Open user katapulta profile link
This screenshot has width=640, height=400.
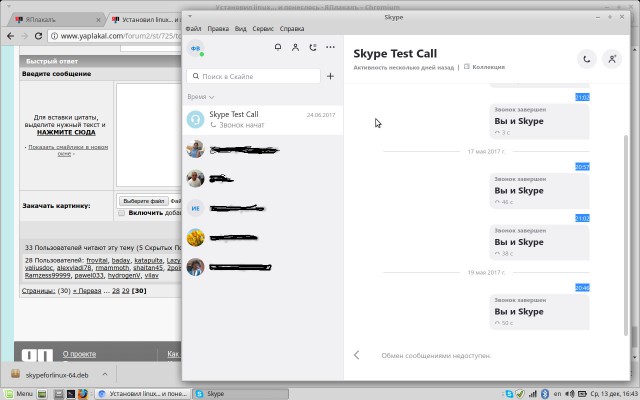pyautogui.click(x=148, y=260)
